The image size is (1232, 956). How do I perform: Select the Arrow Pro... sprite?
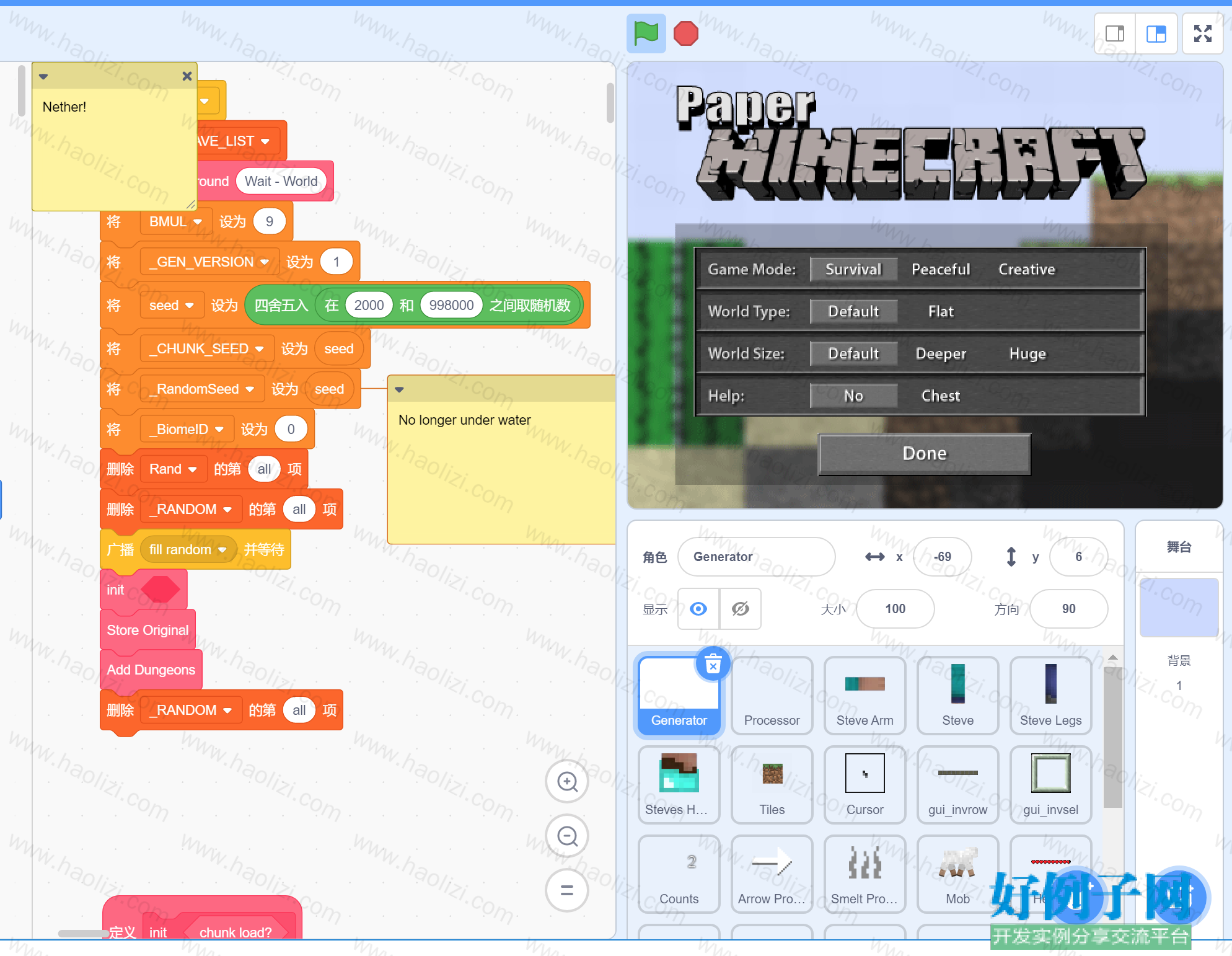pyautogui.click(x=772, y=875)
